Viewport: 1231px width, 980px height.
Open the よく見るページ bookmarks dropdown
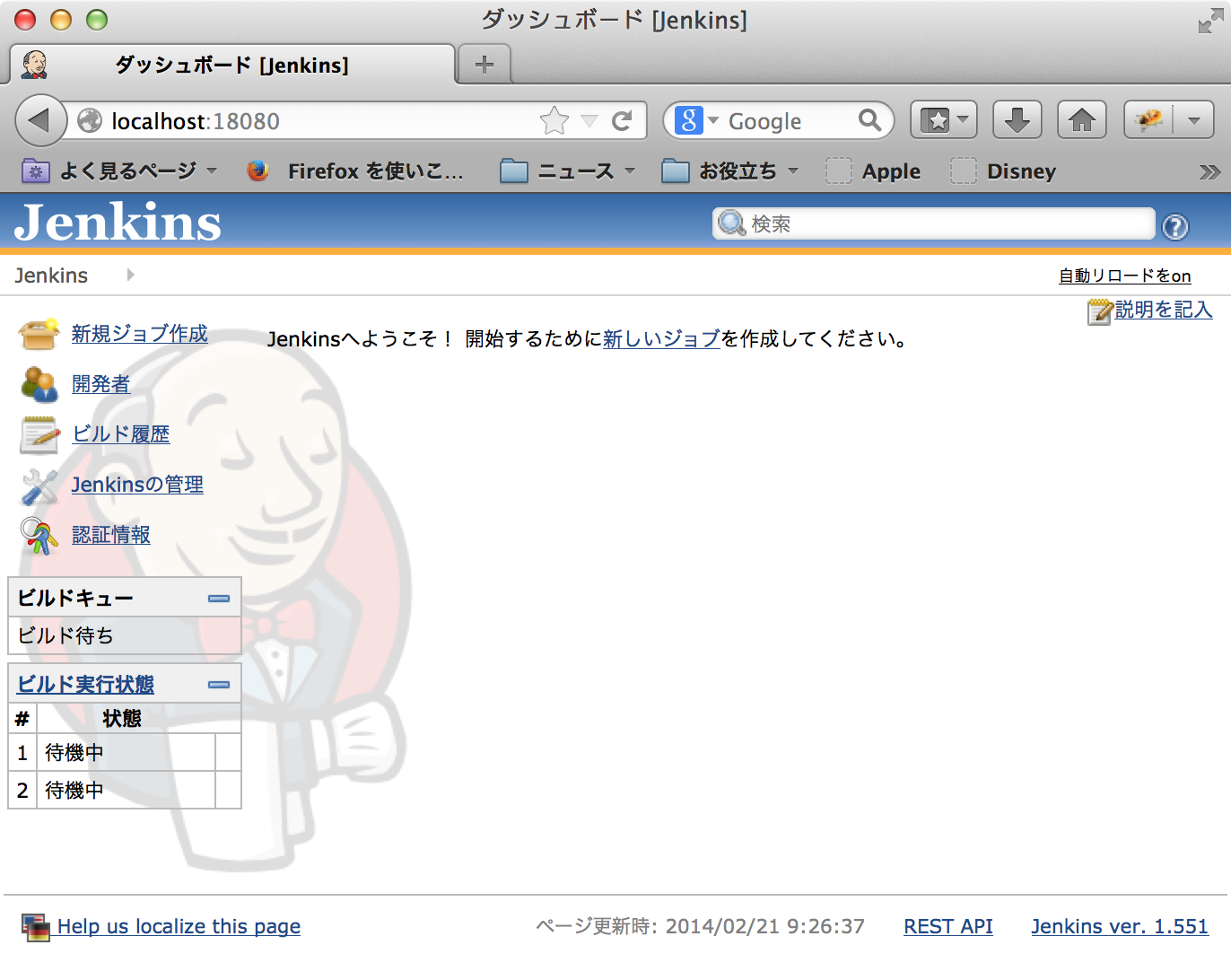121,171
